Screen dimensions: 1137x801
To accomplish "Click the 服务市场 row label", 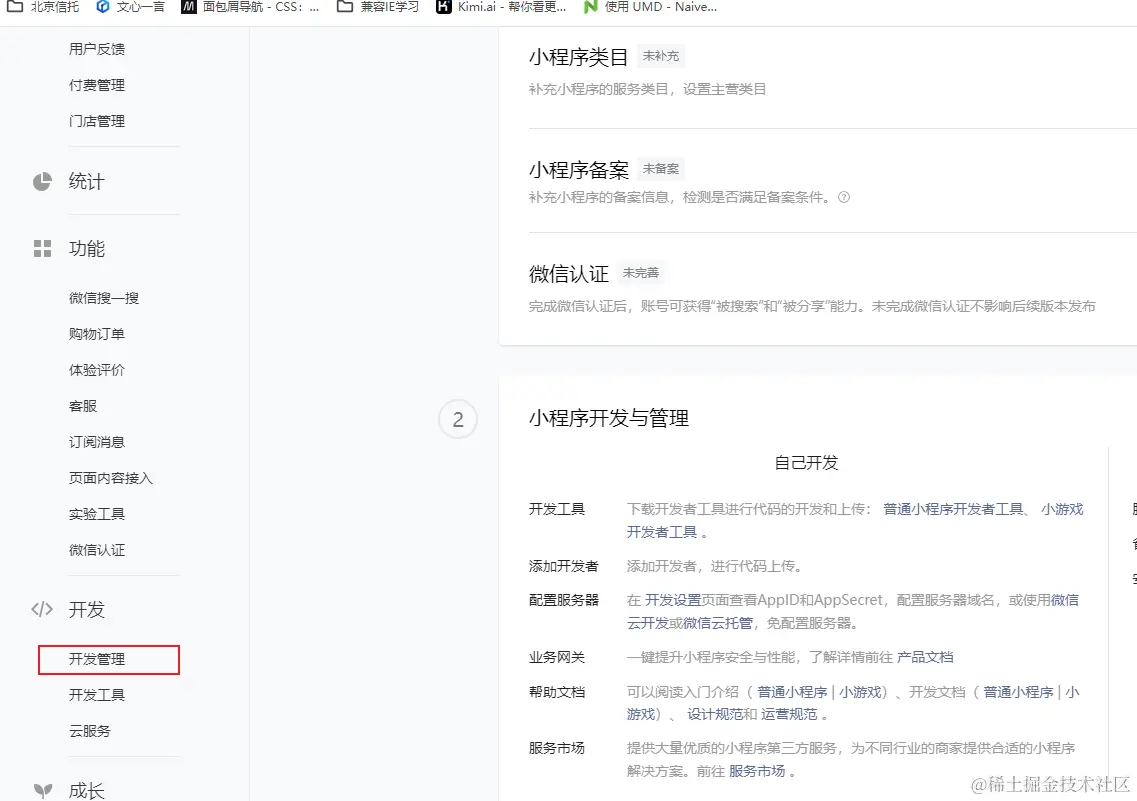I will (556, 748).
